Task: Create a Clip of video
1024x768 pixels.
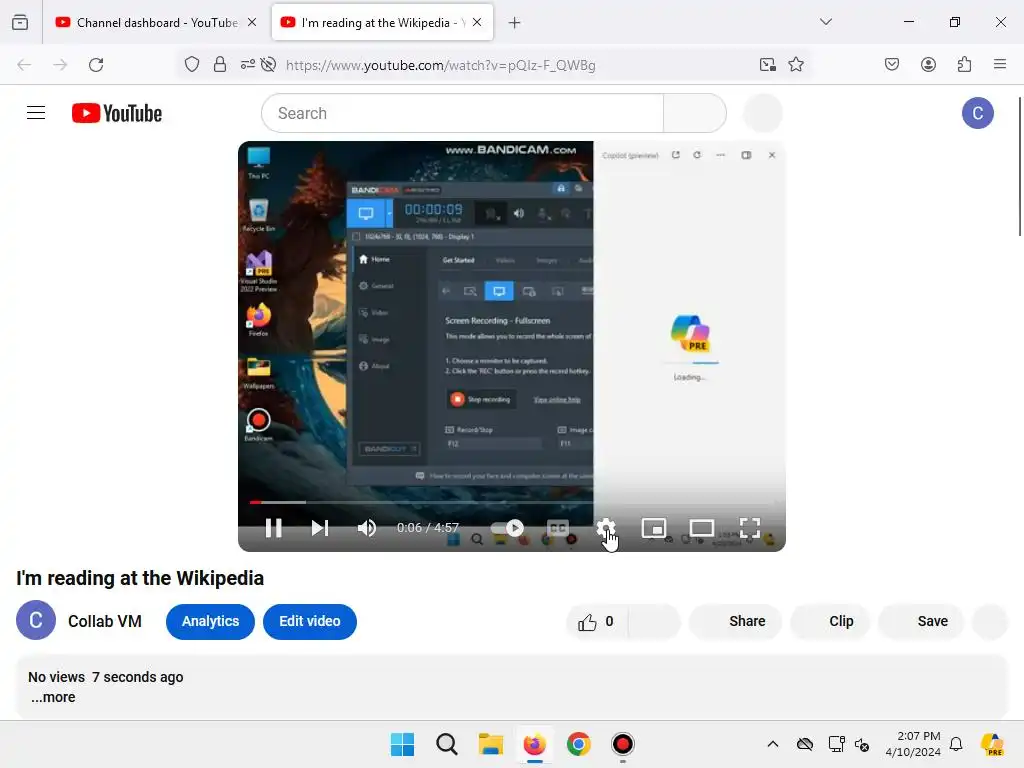Action: click(830, 621)
